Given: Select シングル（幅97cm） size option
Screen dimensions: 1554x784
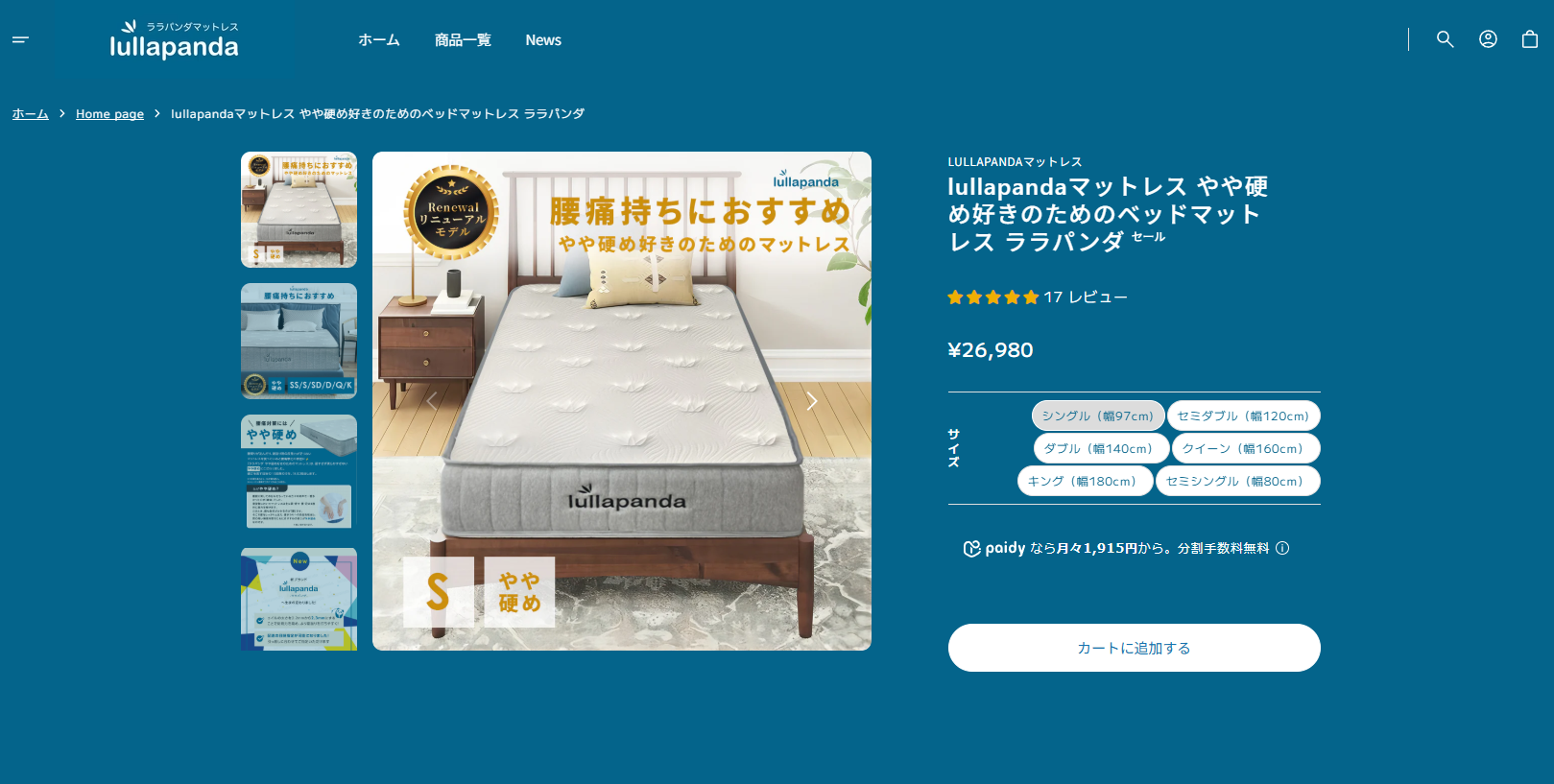Looking at the screenshot, I should coord(1098,416).
